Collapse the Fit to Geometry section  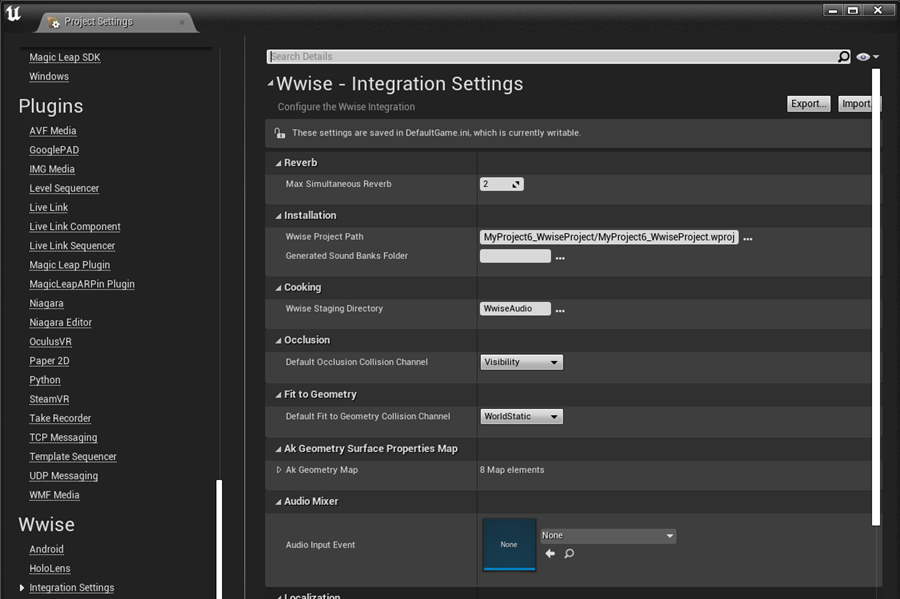pos(278,395)
